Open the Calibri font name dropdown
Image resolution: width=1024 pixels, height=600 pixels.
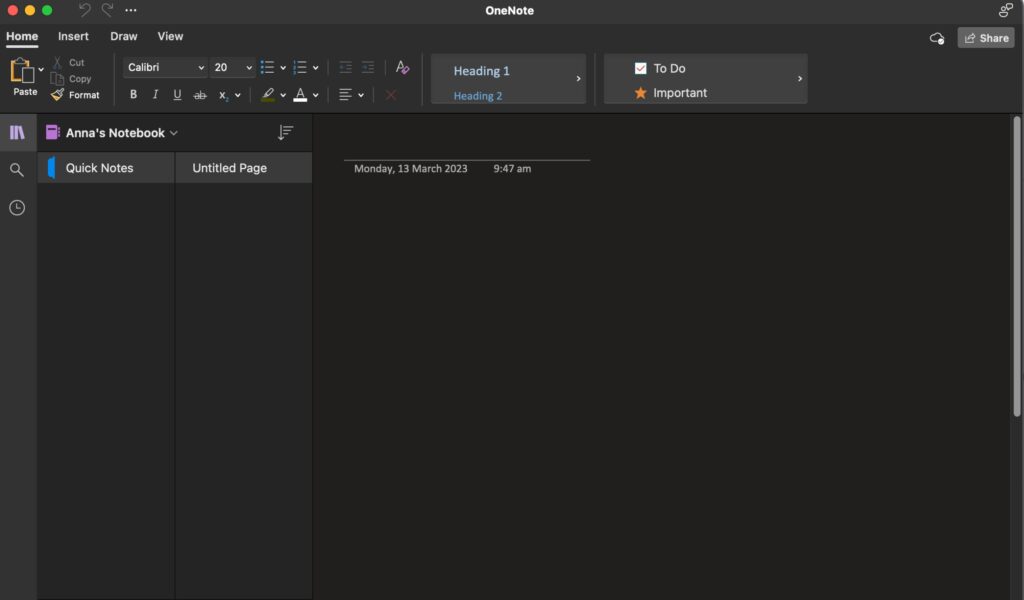(165, 67)
